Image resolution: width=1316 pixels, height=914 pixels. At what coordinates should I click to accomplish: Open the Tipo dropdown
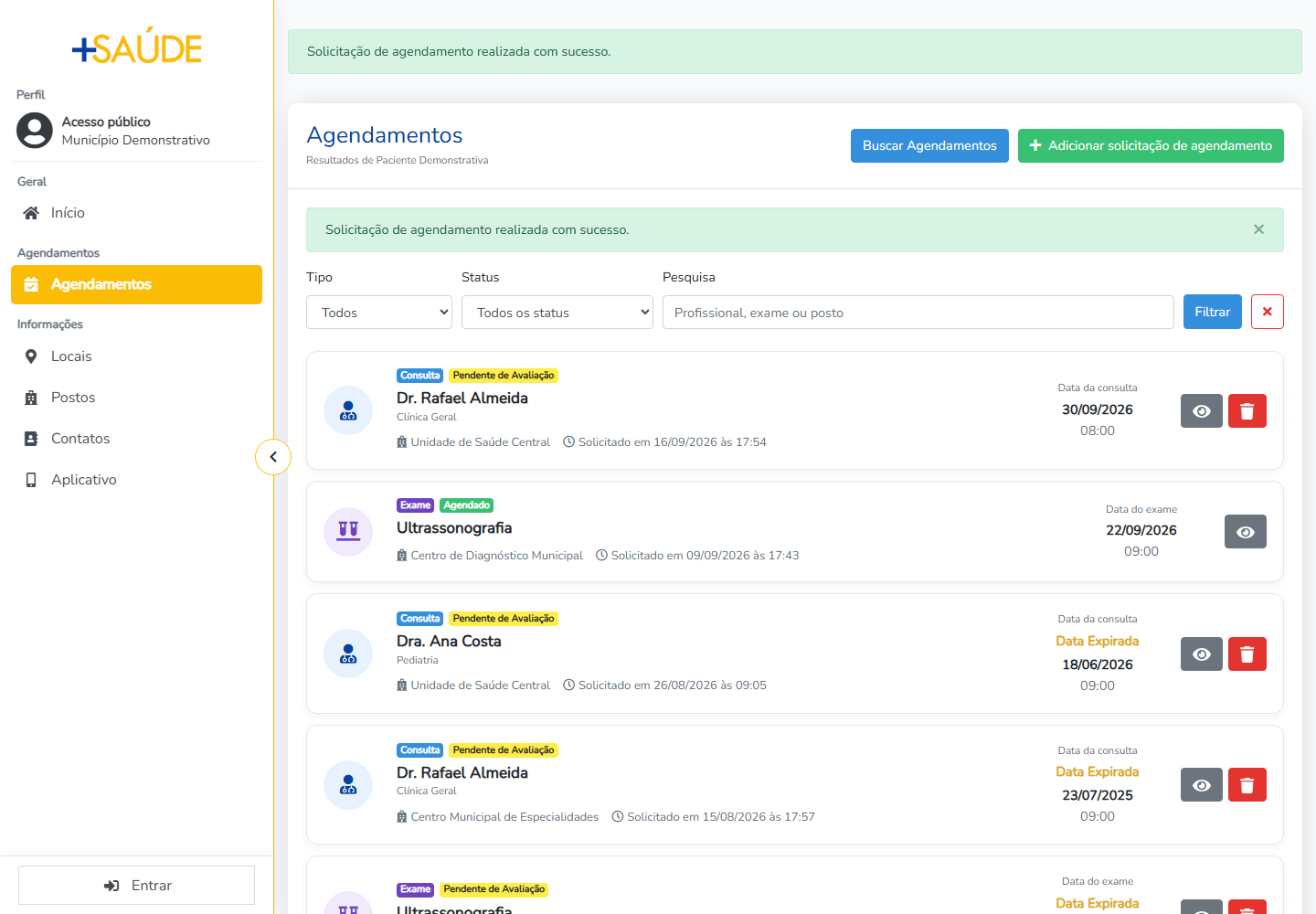pos(379,313)
